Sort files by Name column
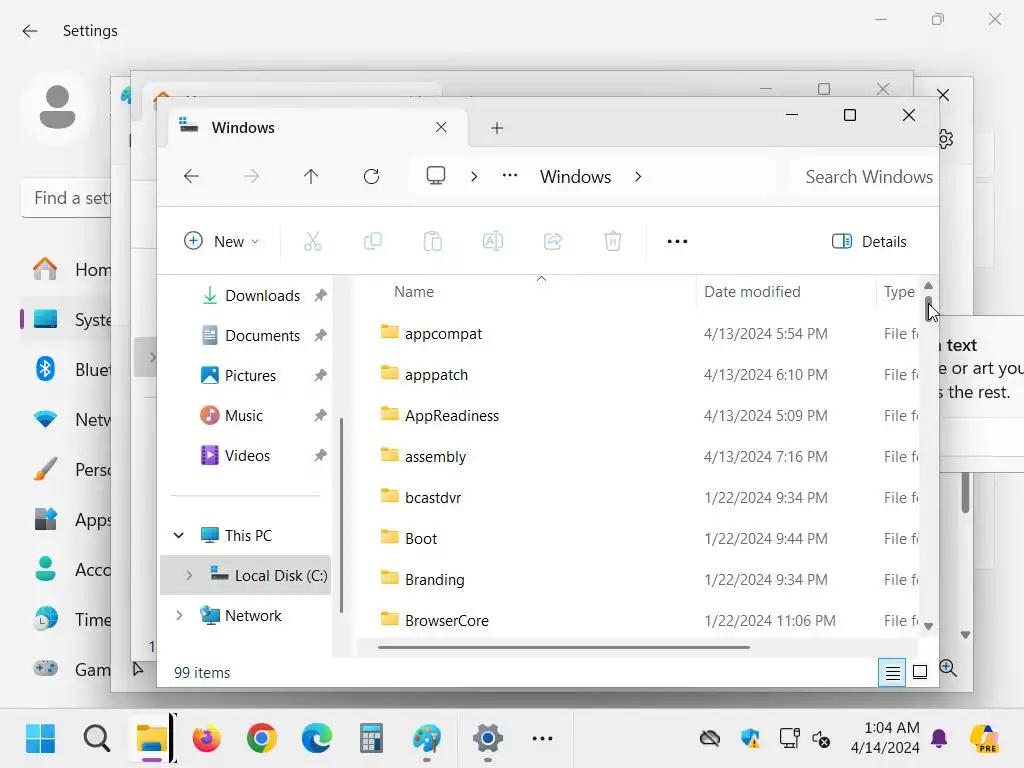The image size is (1024, 768). pyautogui.click(x=413, y=292)
